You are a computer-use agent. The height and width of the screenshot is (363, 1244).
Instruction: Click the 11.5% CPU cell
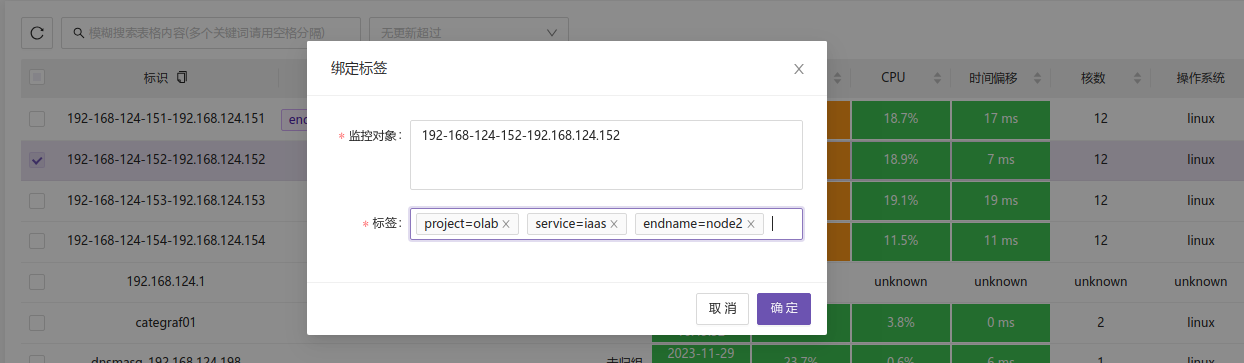pyautogui.click(x=900, y=241)
